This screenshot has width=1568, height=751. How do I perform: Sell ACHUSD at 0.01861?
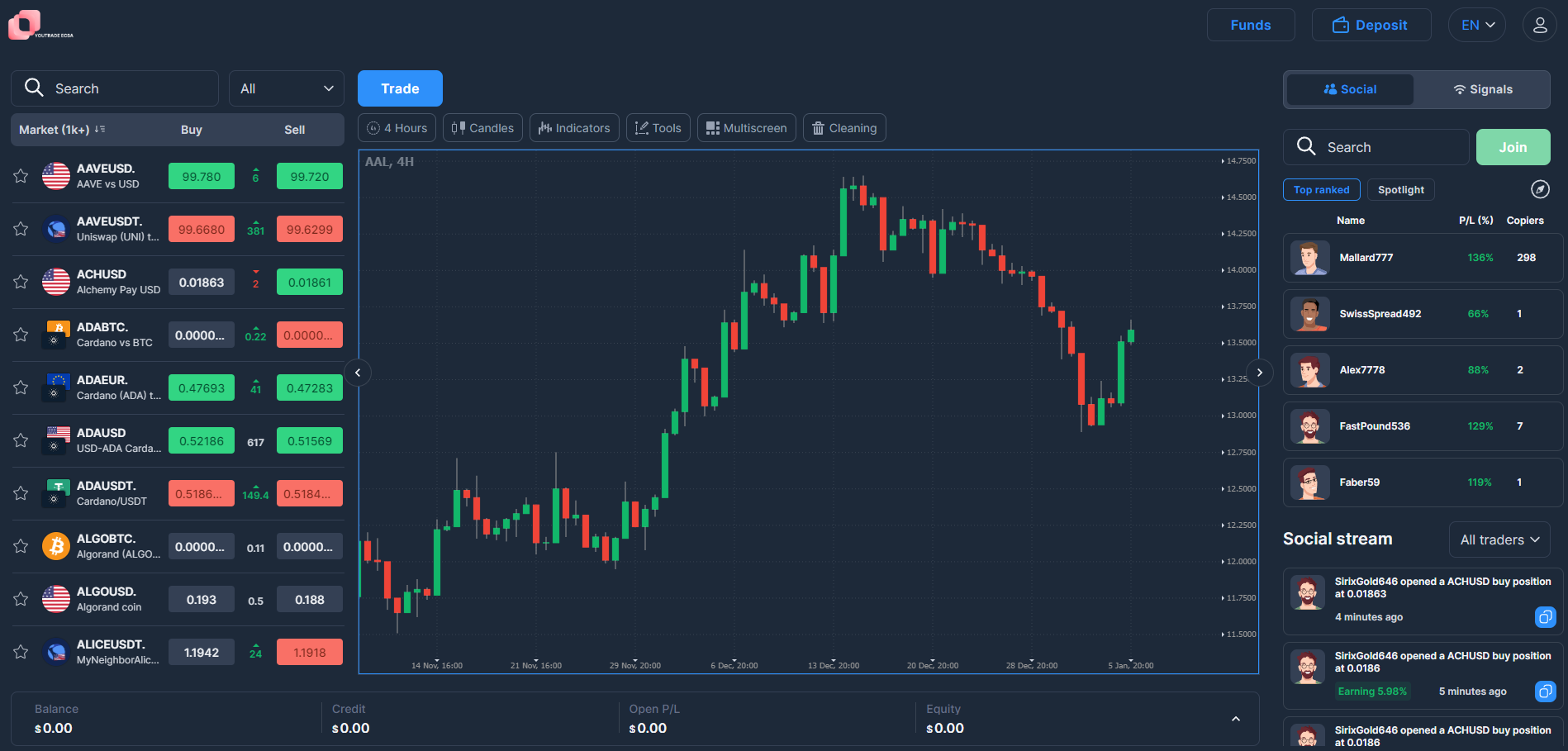click(x=310, y=282)
